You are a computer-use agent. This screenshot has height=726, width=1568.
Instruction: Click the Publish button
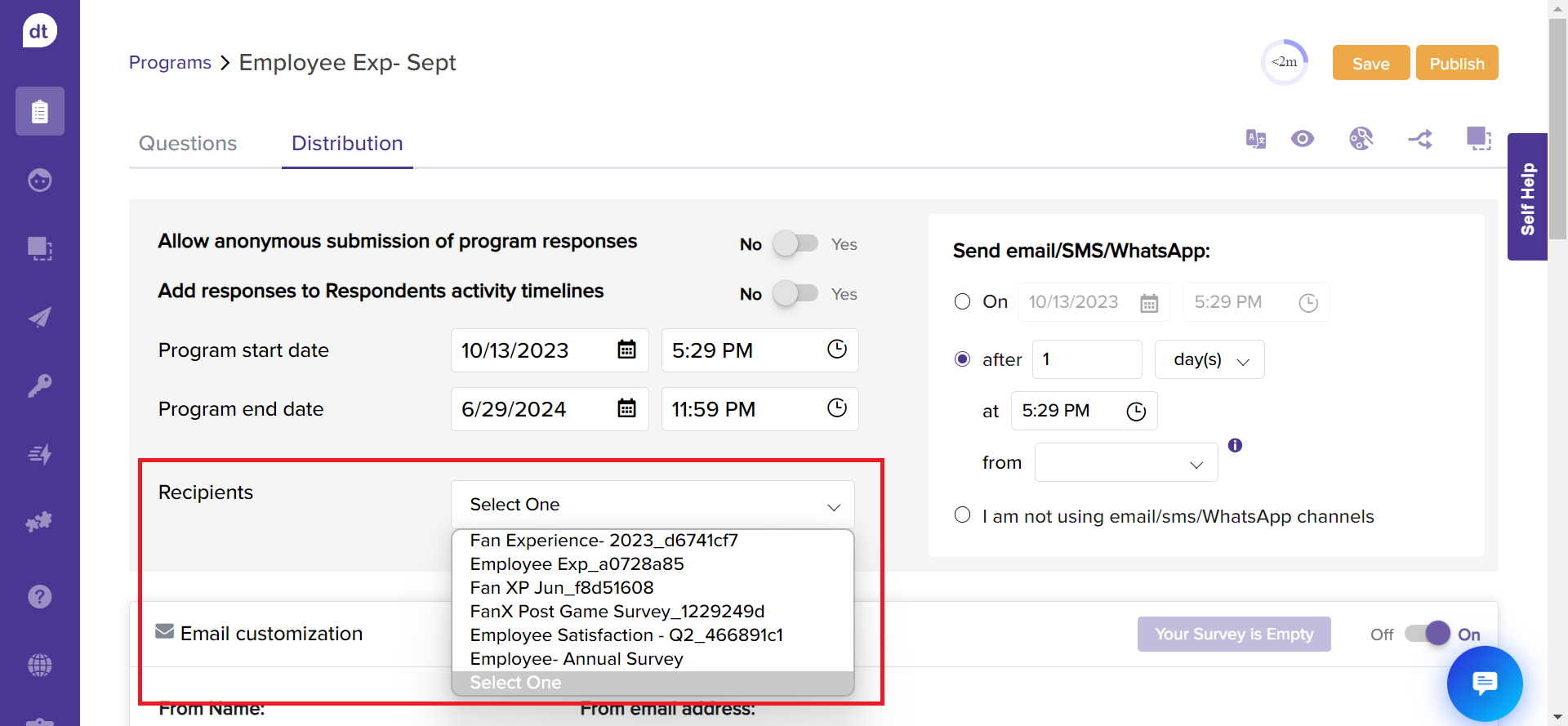point(1456,64)
